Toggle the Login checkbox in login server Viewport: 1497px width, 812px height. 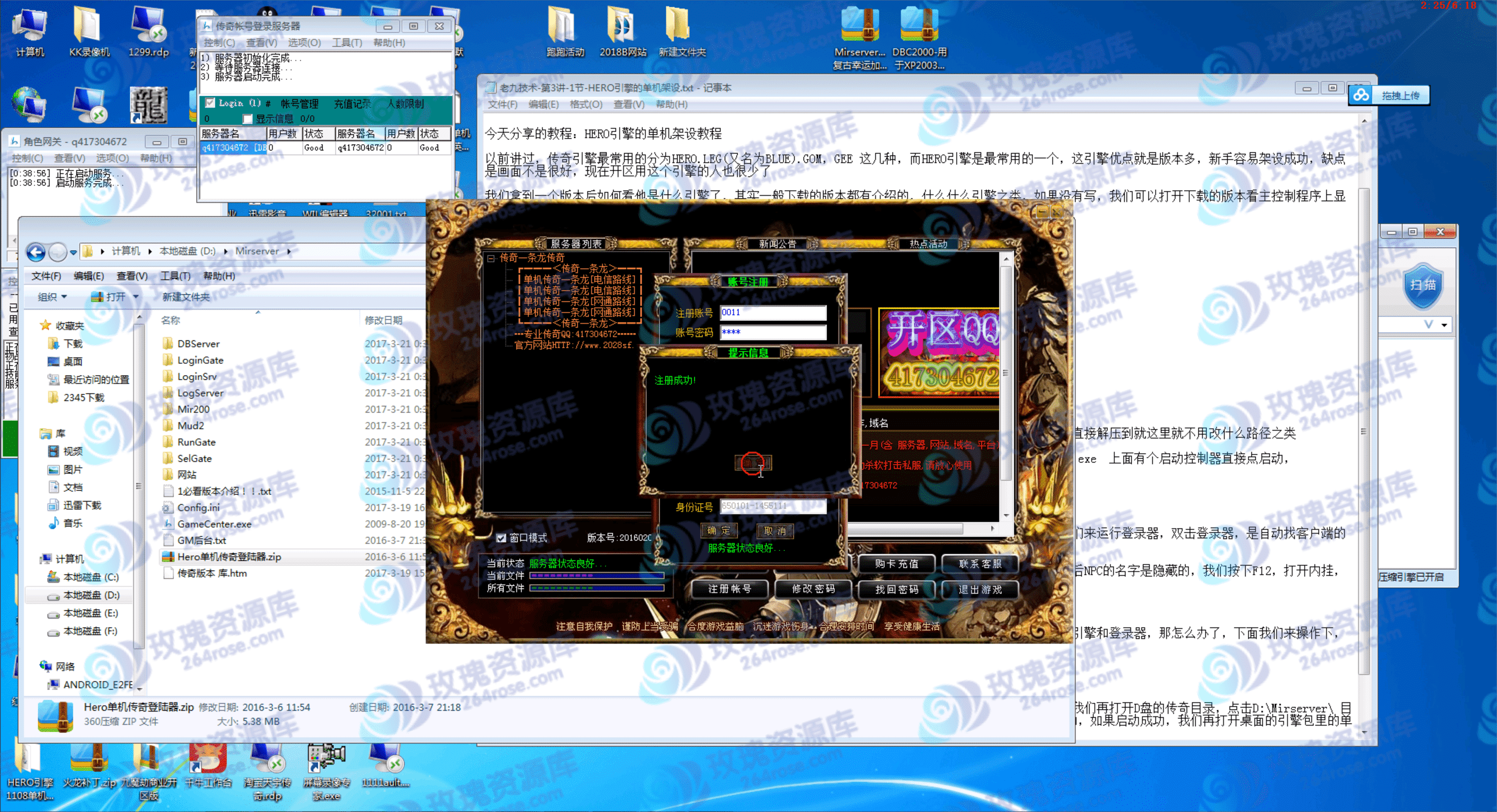coord(210,103)
